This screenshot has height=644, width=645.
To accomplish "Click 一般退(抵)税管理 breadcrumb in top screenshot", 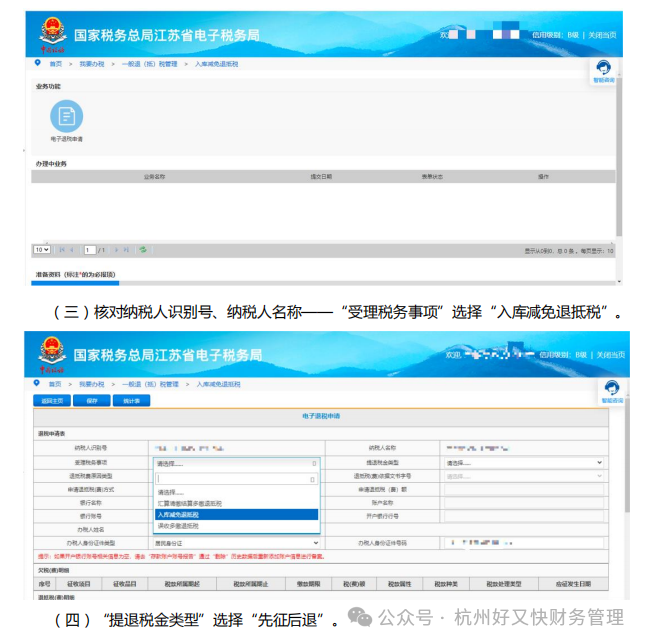I will coord(149,64).
